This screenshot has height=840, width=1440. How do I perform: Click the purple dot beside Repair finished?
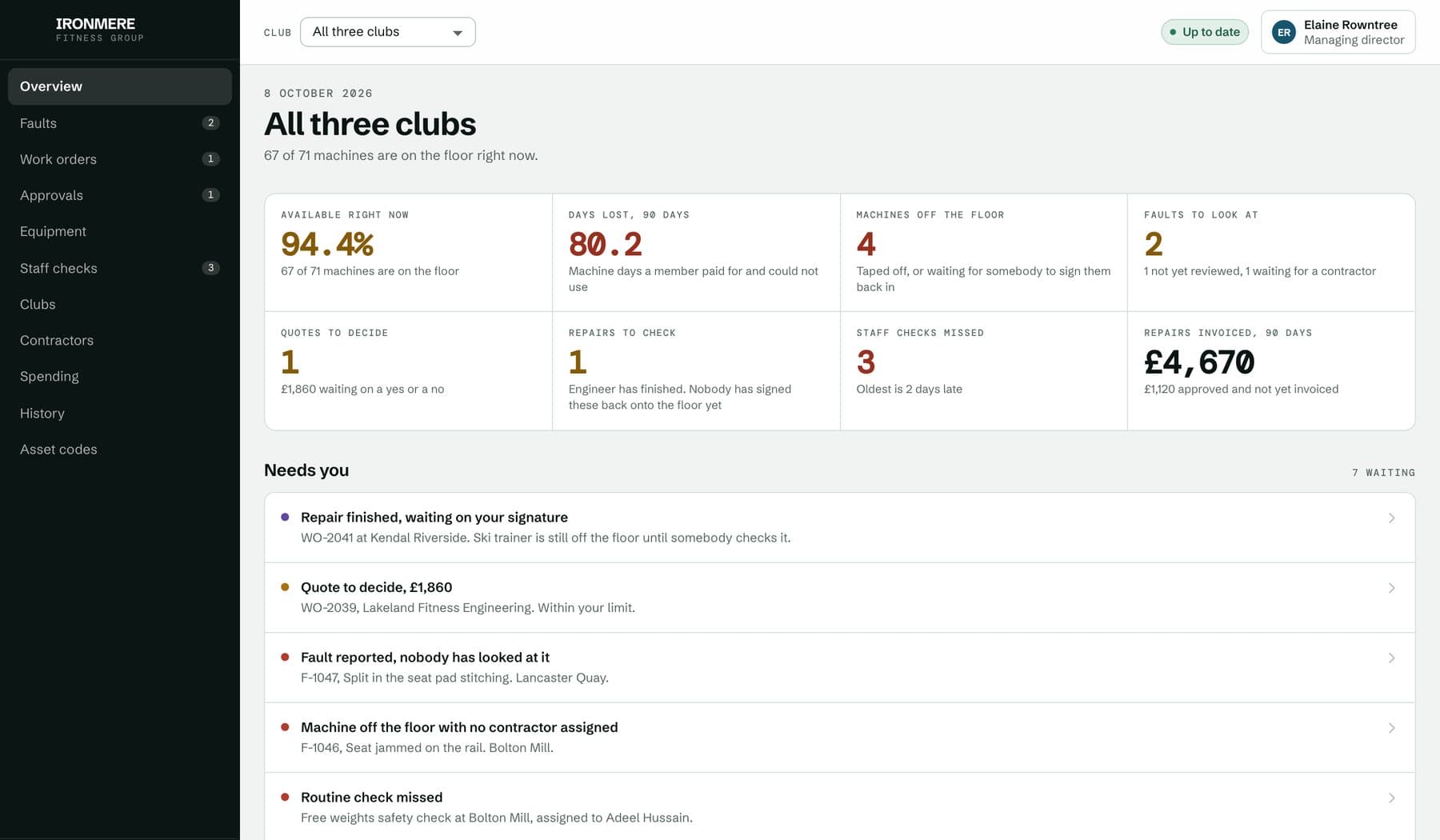pos(285,518)
